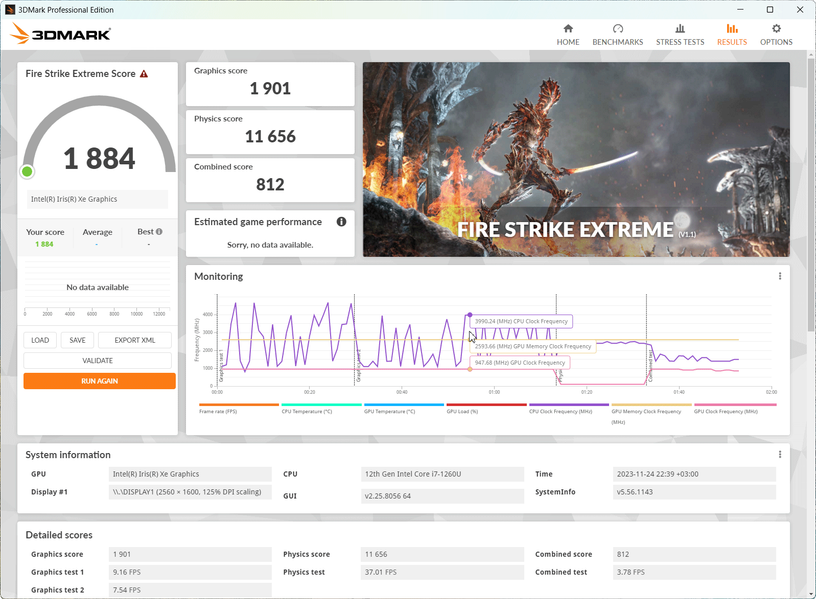This screenshot has width=816, height=599.
Task: Click the GUI version v2.25.8056 64
Action: tap(442, 496)
